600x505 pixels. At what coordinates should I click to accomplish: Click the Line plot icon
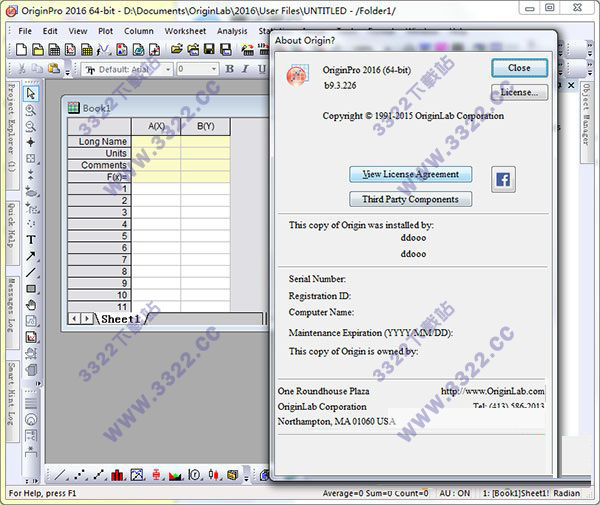[60, 475]
